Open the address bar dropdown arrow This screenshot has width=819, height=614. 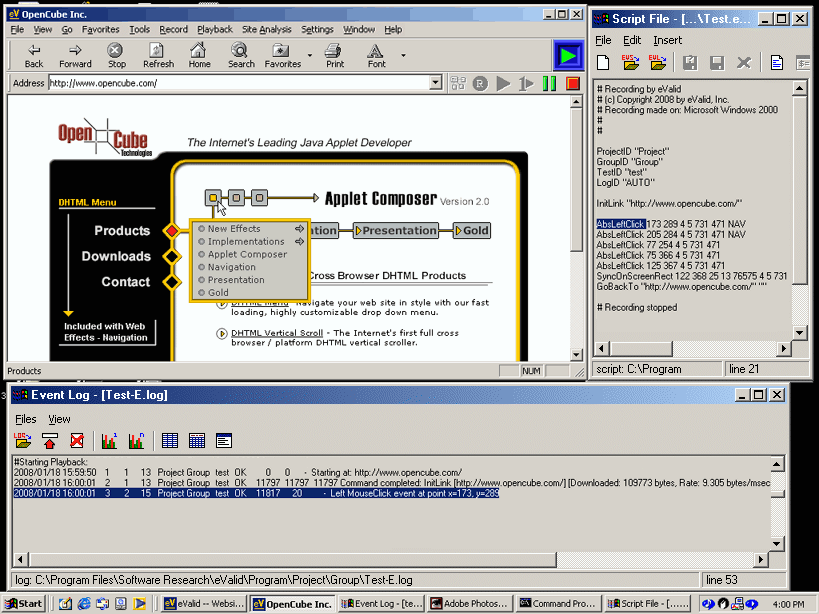point(435,83)
